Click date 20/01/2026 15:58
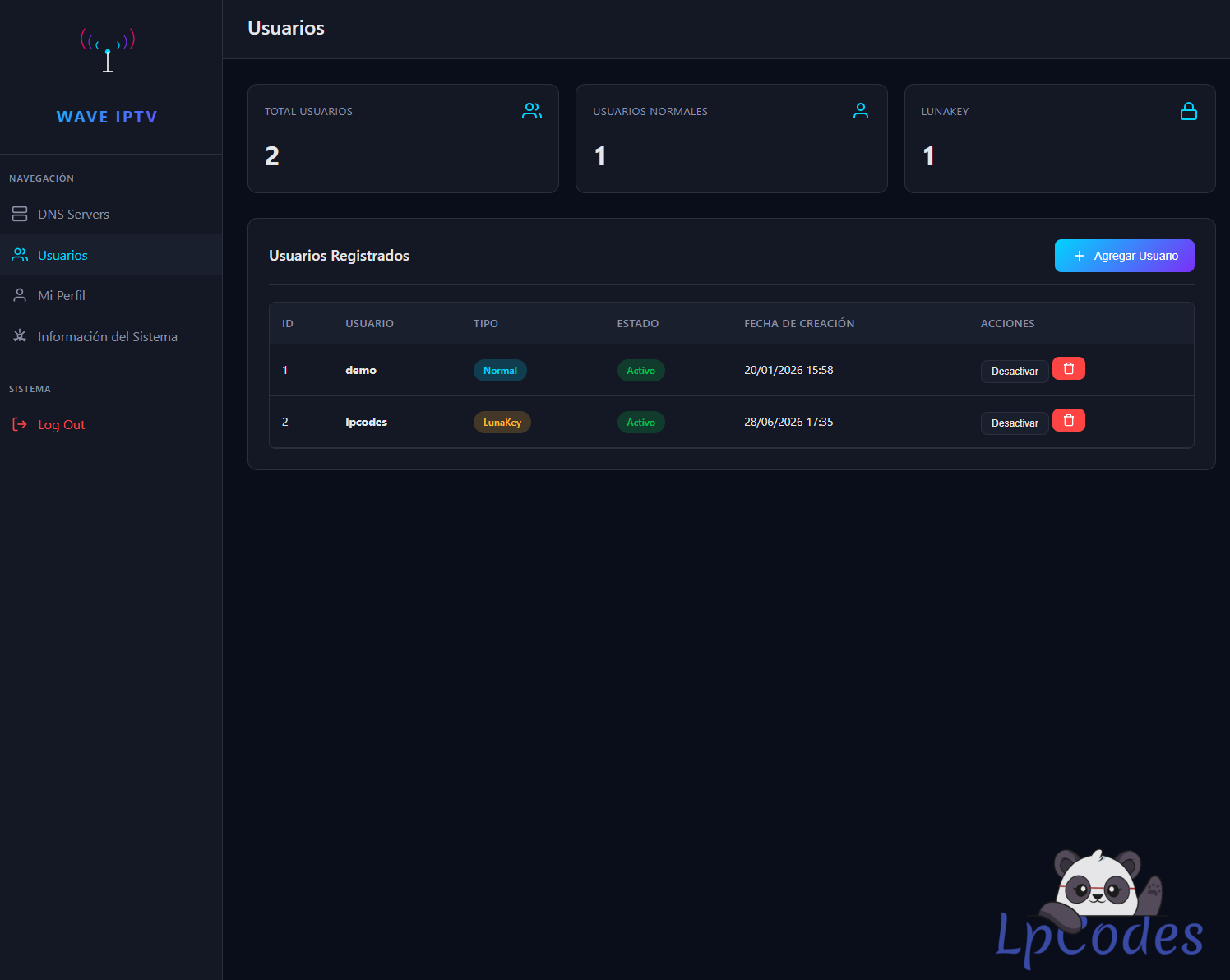This screenshot has height=980, width=1230. pyautogui.click(x=788, y=371)
